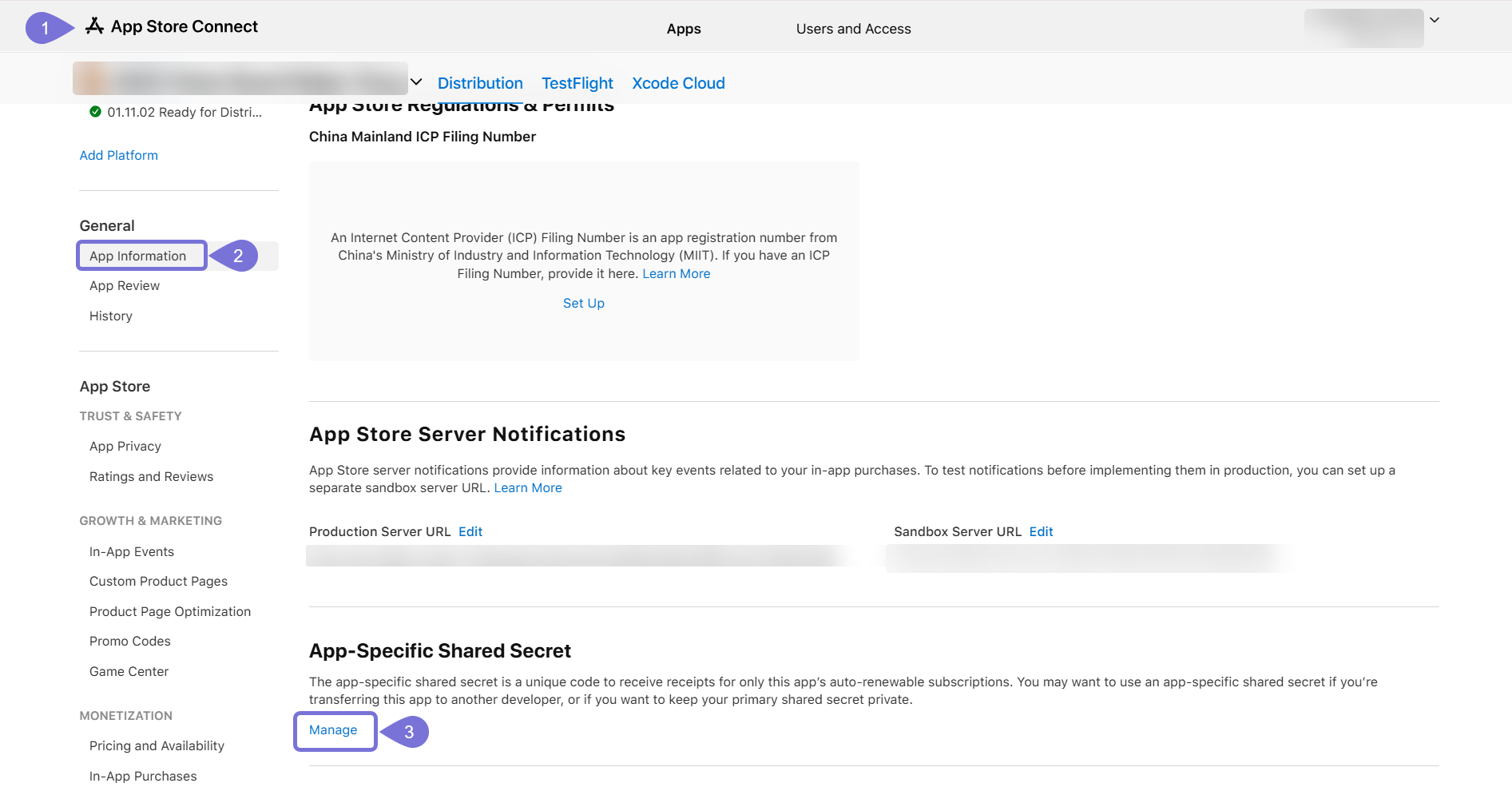
Task: Click the green ready-for-distribution status icon
Action: click(x=96, y=112)
